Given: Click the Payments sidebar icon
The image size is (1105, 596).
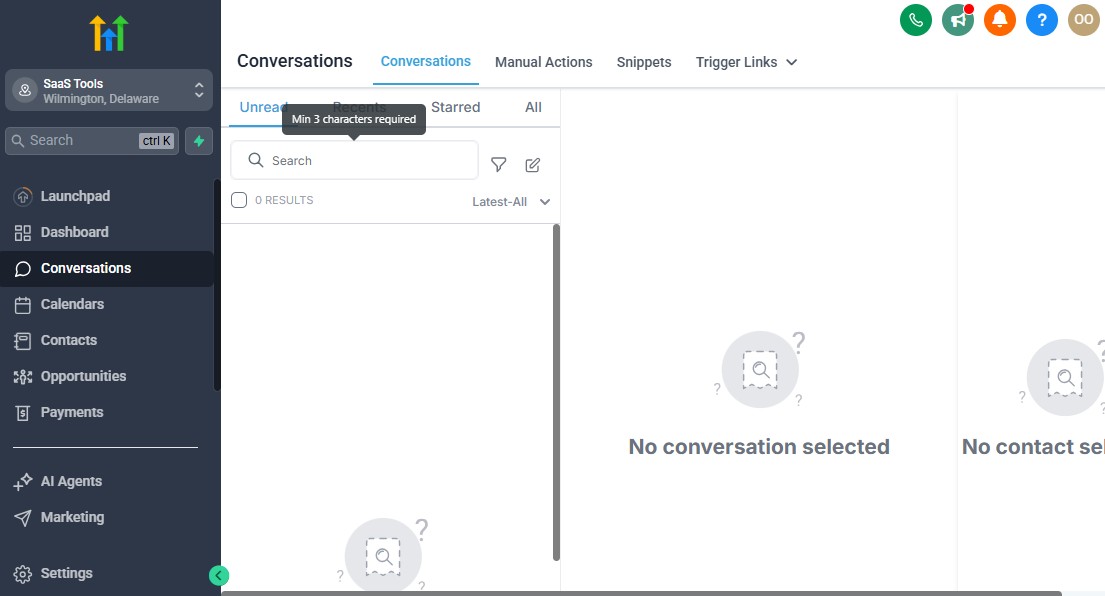Looking at the screenshot, I should 22,412.
